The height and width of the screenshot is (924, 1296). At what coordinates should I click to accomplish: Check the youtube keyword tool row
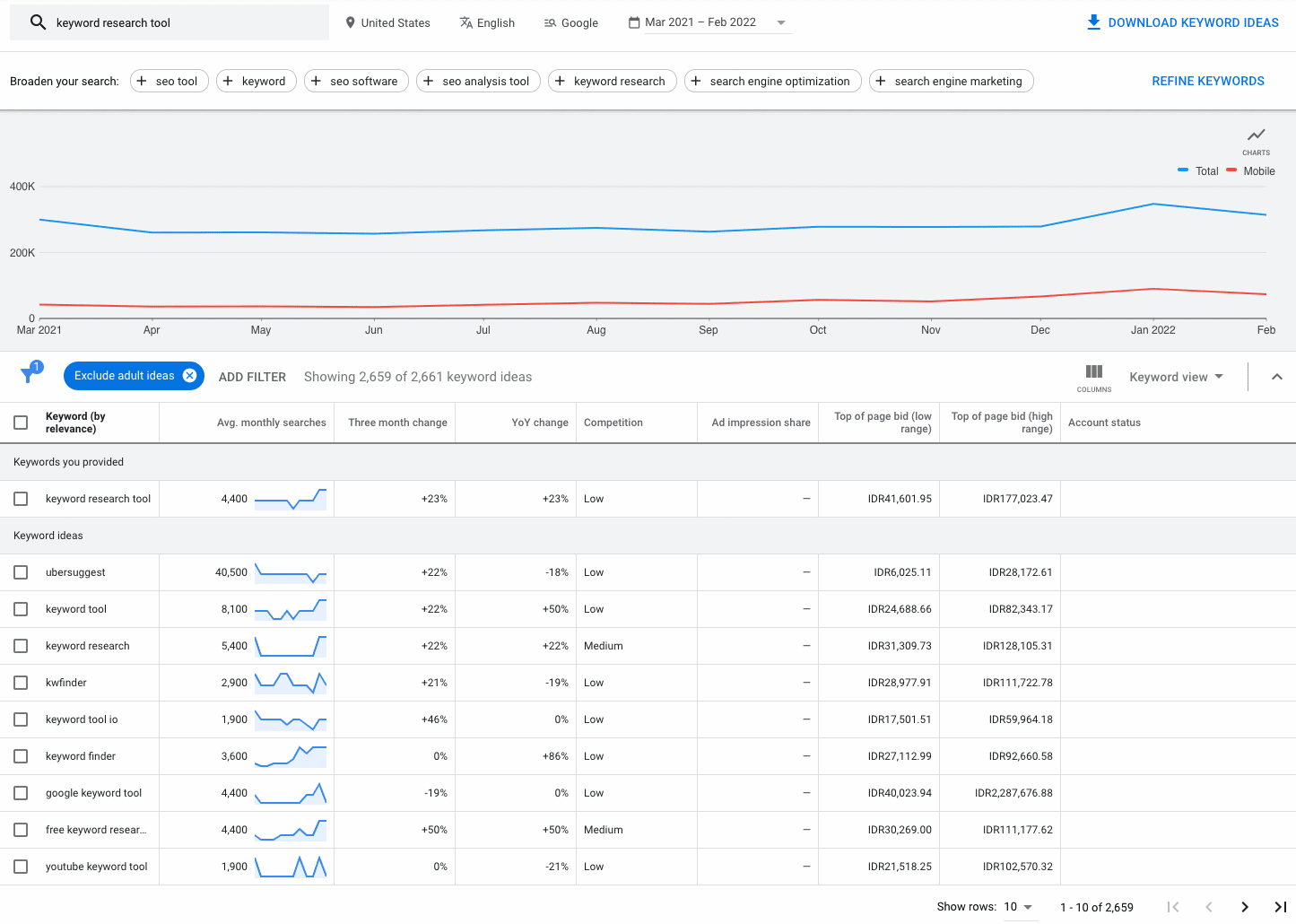pyautogui.click(x=21, y=867)
